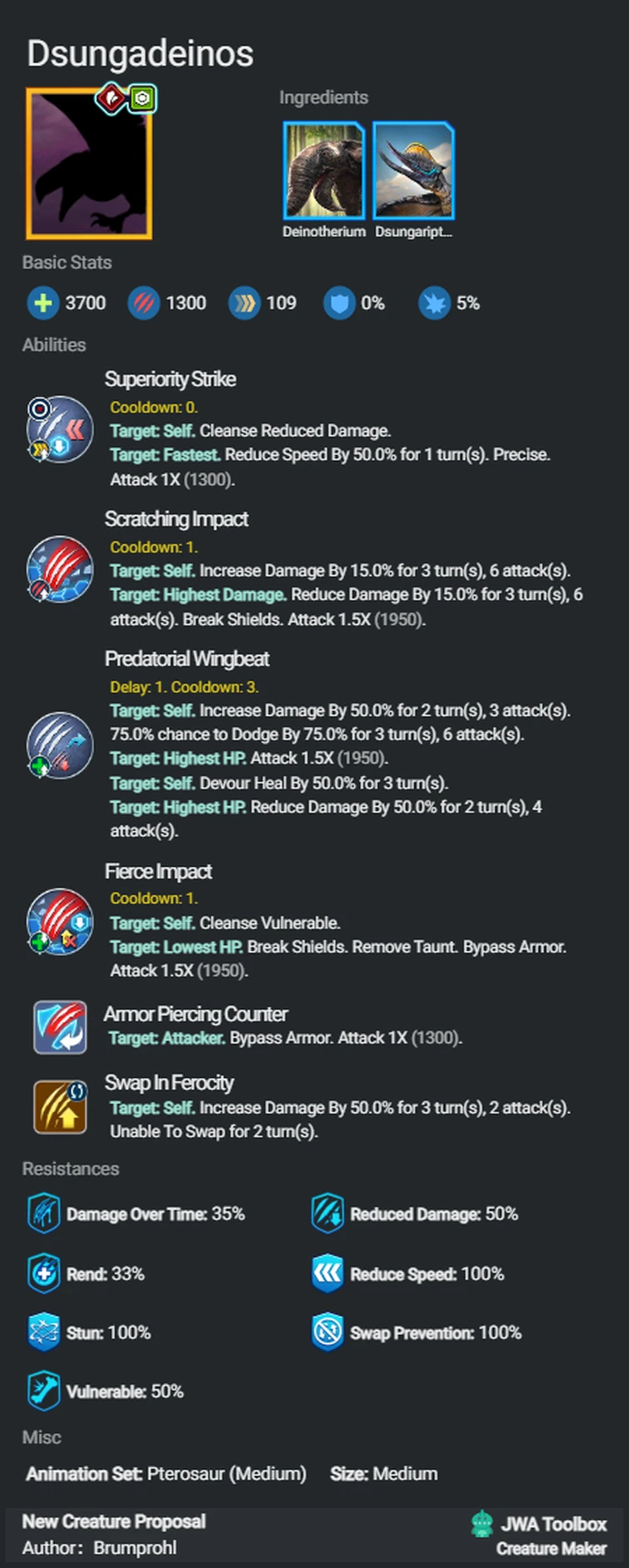Screen dimensions: 629x1568
Task: Click the Swap In Ferocity icon
Action: [60, 1107]
